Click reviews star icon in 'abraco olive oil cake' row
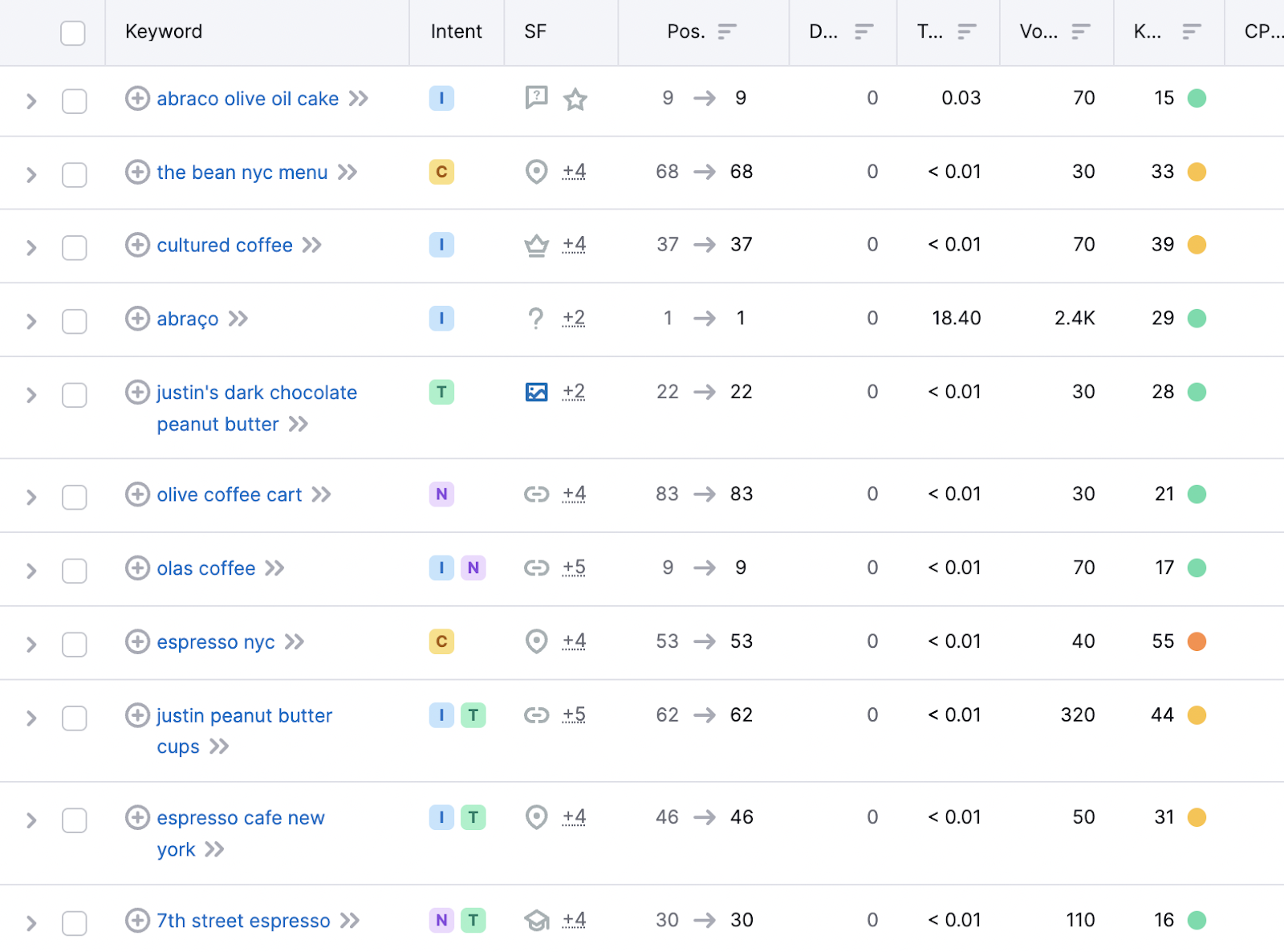 pos(575,99)
